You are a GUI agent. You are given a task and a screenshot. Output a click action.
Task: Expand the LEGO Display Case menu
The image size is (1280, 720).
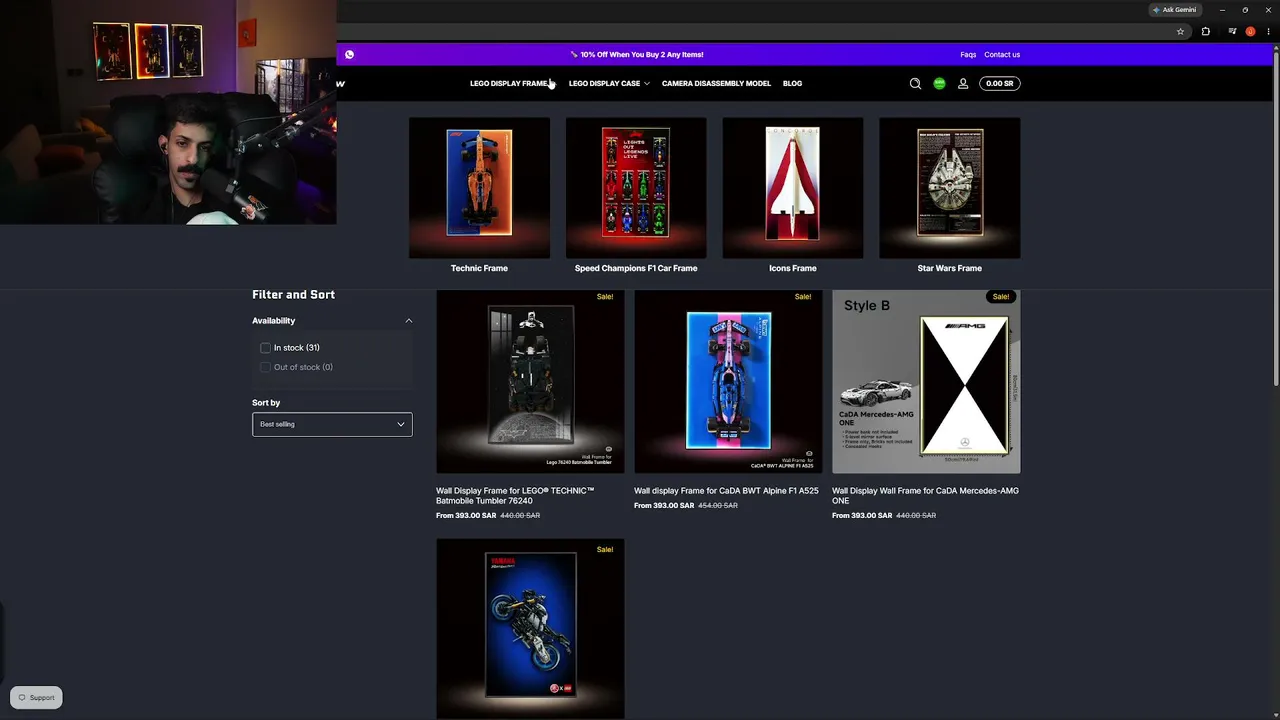(x=609, y=84)
